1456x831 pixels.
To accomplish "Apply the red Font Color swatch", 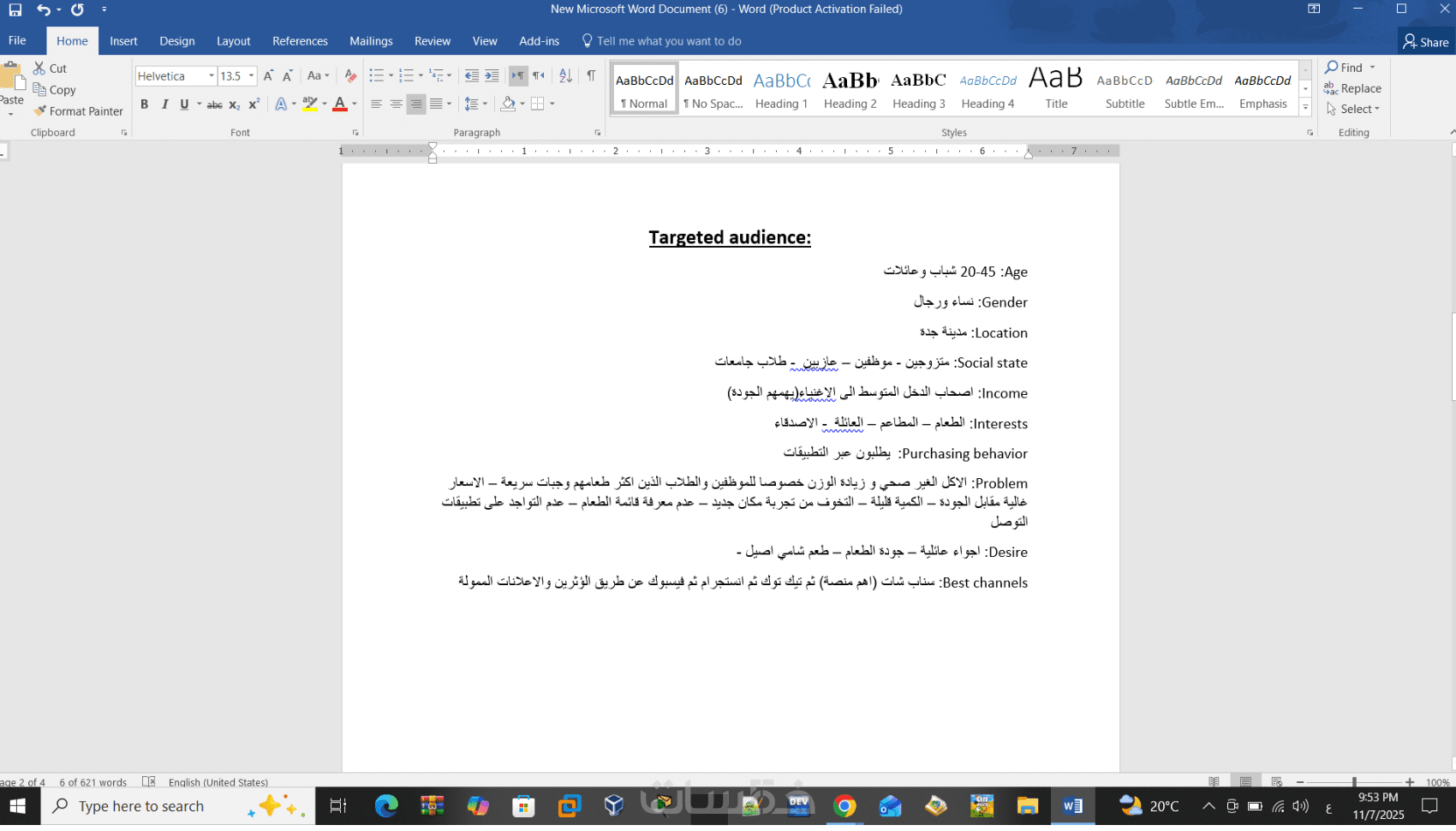I will click(340, 105).
